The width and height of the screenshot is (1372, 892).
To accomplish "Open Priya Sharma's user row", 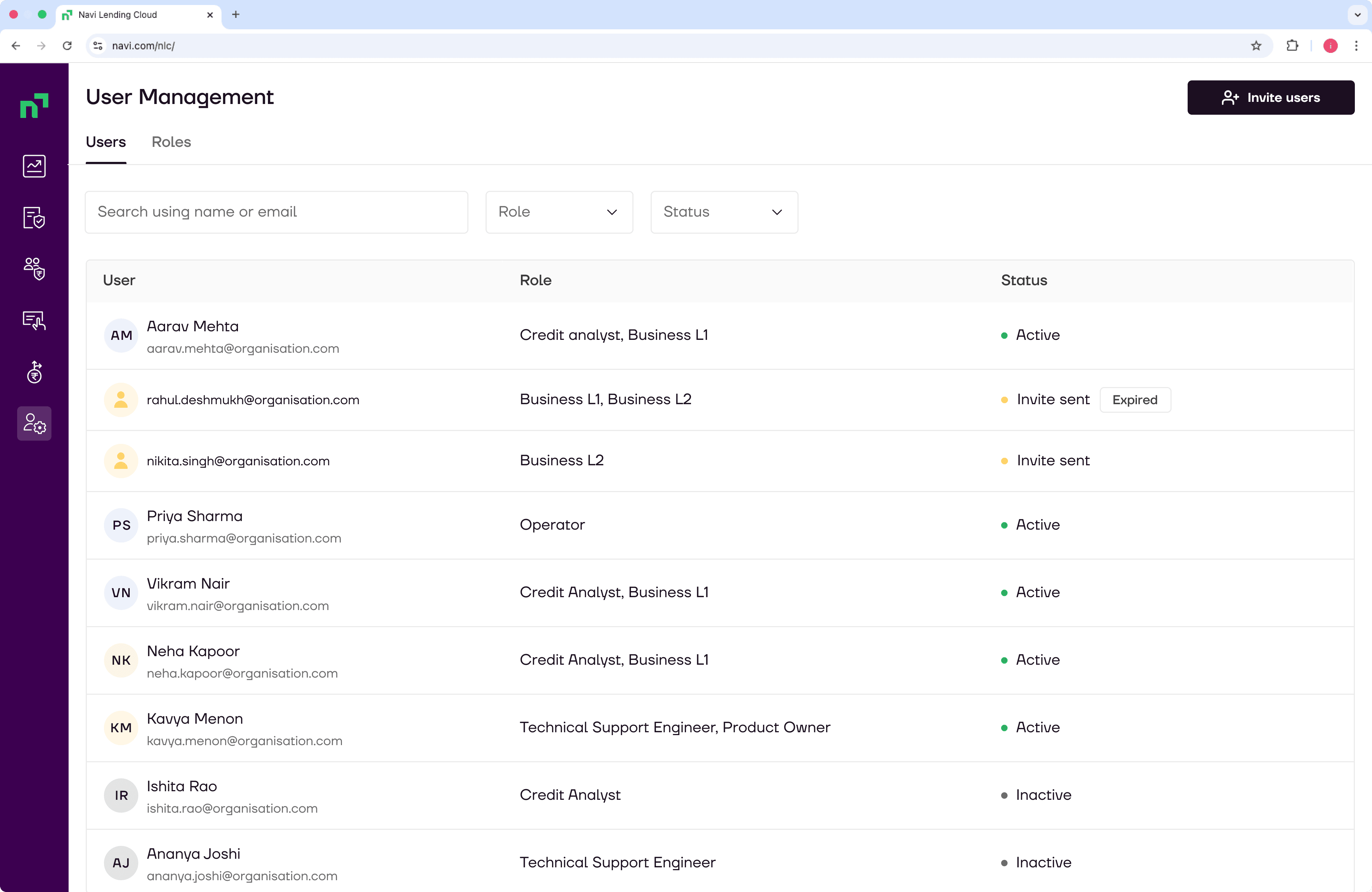I will pos(720,525).
